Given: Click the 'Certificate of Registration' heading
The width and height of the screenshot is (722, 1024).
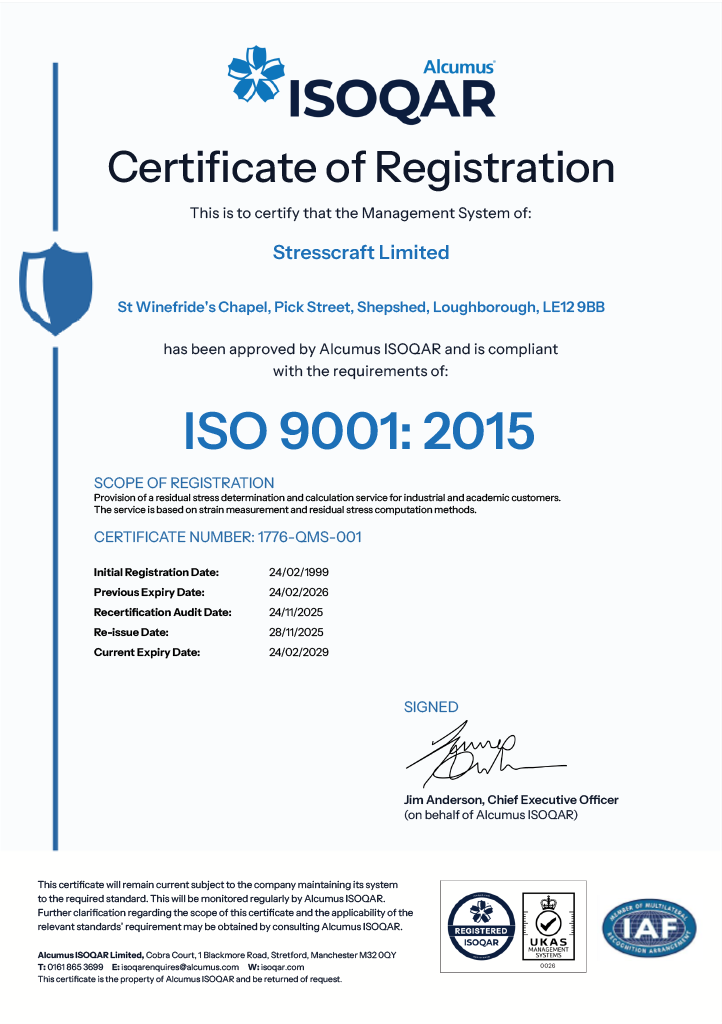Looking at the screenshot, I should (361, 167).
